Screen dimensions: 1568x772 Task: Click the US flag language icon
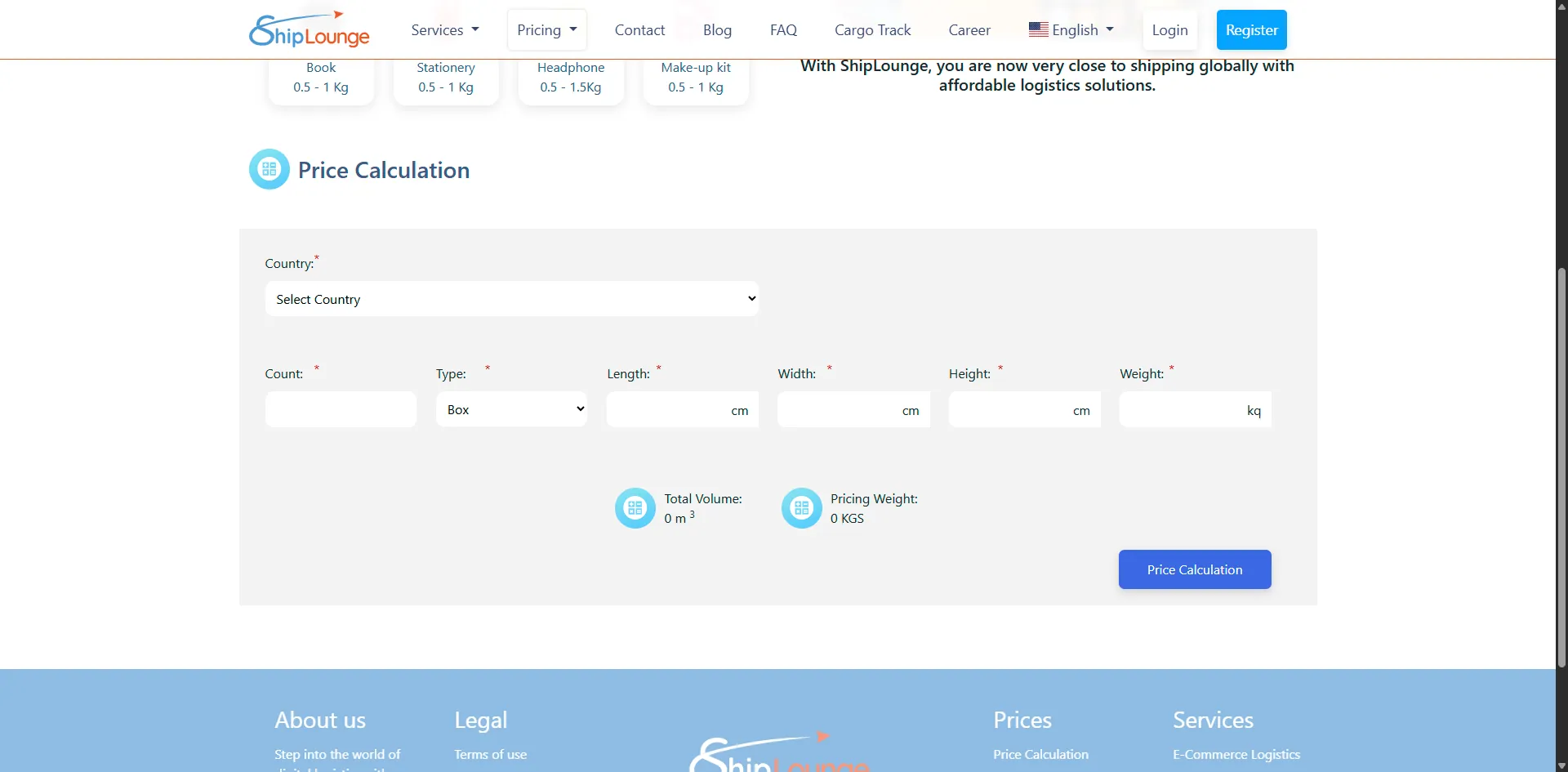click(1038, 29)
